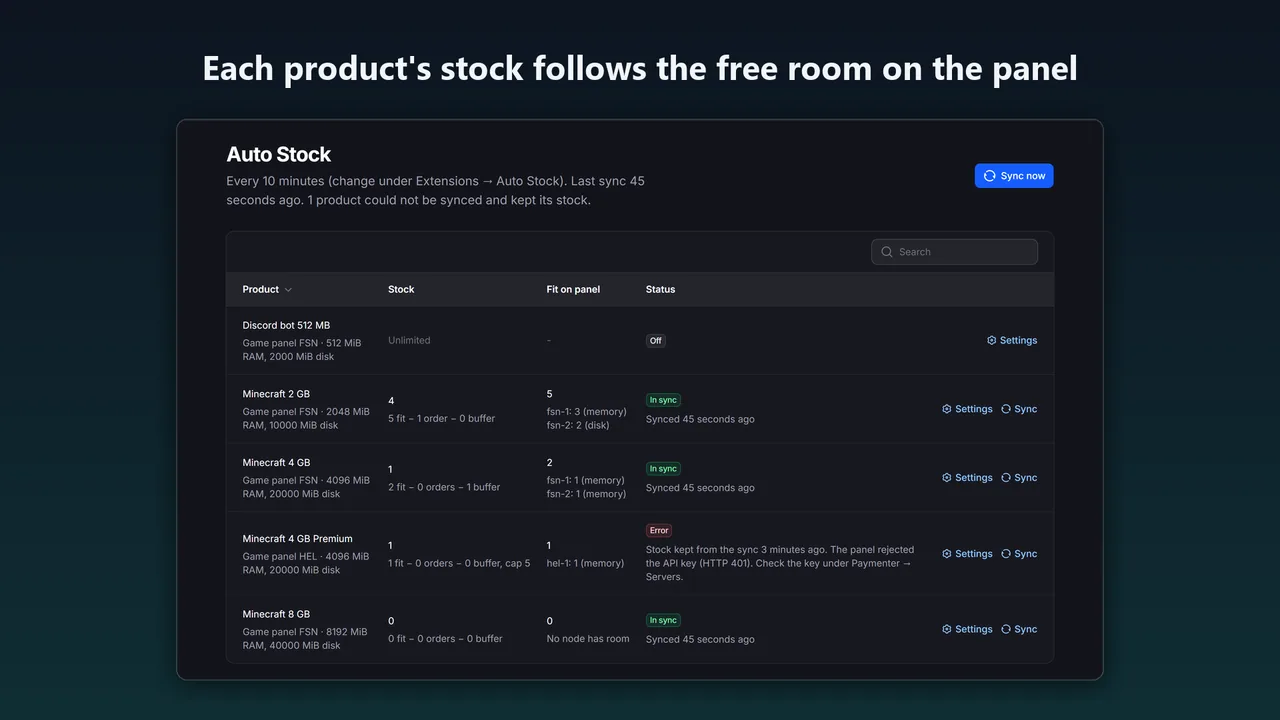This screenshot has height=720, width=1280.
Task: Click the gear icon in Minecraft 8 GB row
Action: tap(947, 630)
